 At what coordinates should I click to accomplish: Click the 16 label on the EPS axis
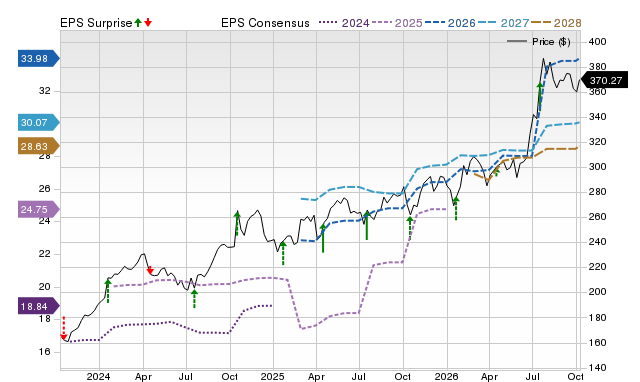click(x=45, y=352)
